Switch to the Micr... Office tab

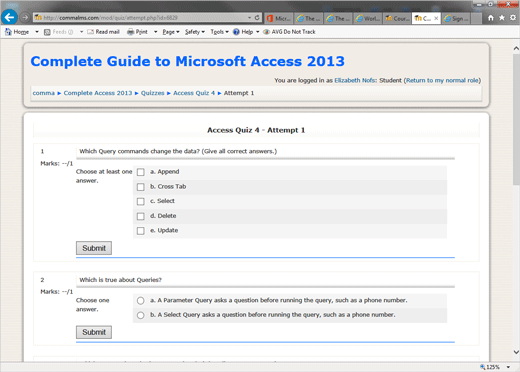[x=279, y=18]
